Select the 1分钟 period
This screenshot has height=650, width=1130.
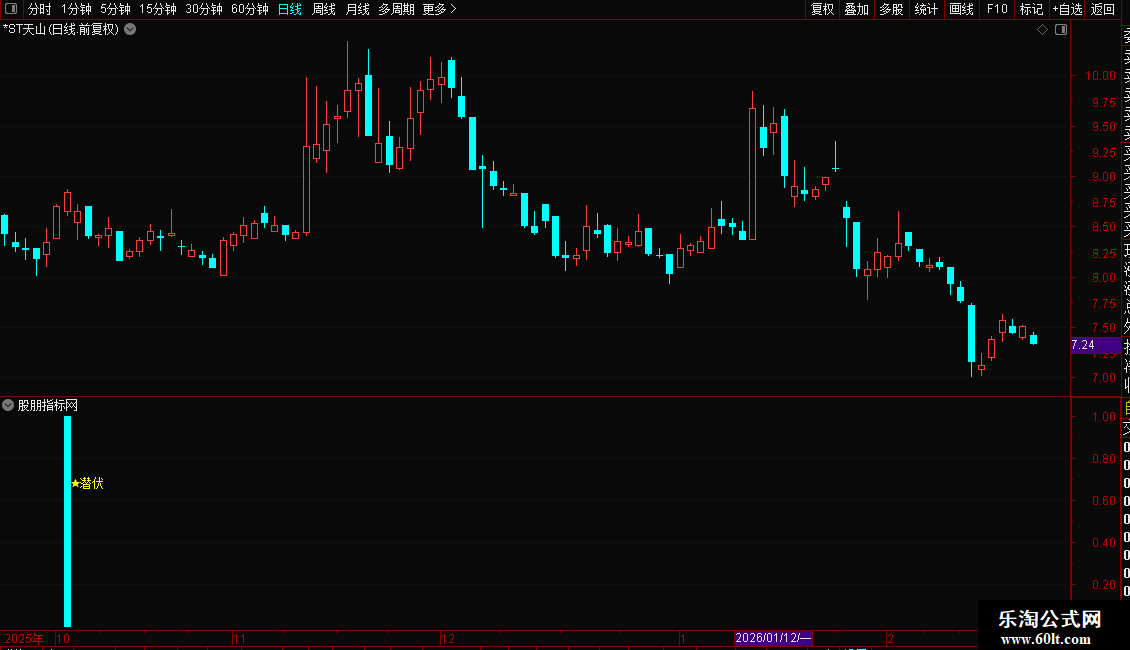coord(76,9)
